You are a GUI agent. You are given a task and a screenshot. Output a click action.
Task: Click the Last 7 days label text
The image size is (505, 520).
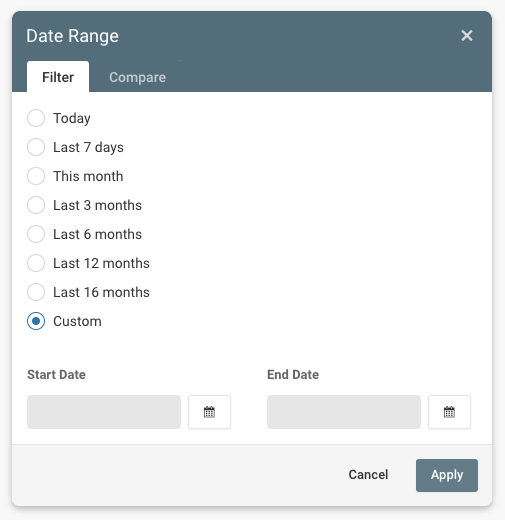pyautogui.click(x=88, y=147)
